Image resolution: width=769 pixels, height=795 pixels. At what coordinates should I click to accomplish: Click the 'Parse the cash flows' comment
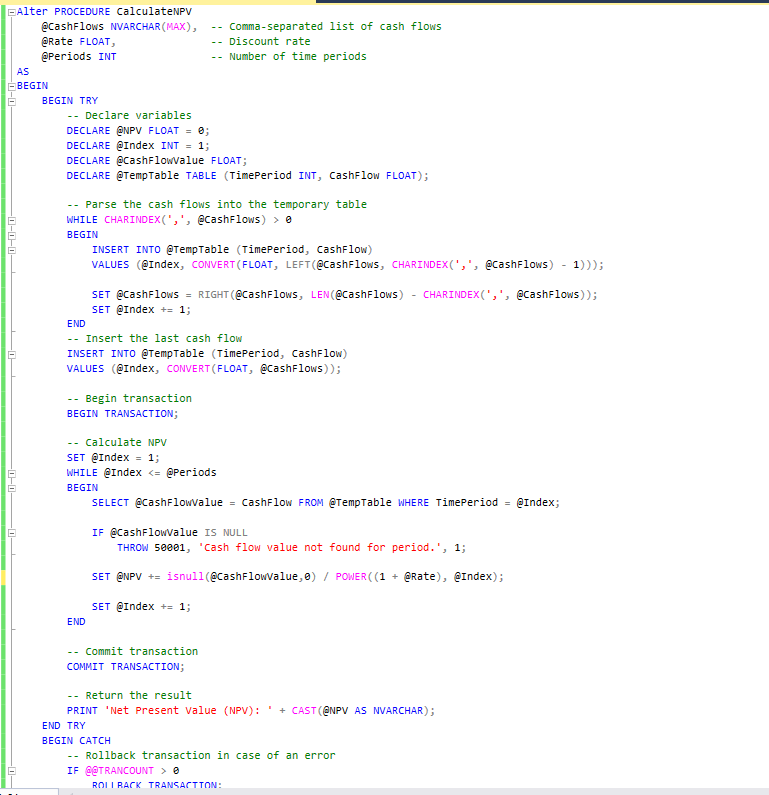click(216, 204)
